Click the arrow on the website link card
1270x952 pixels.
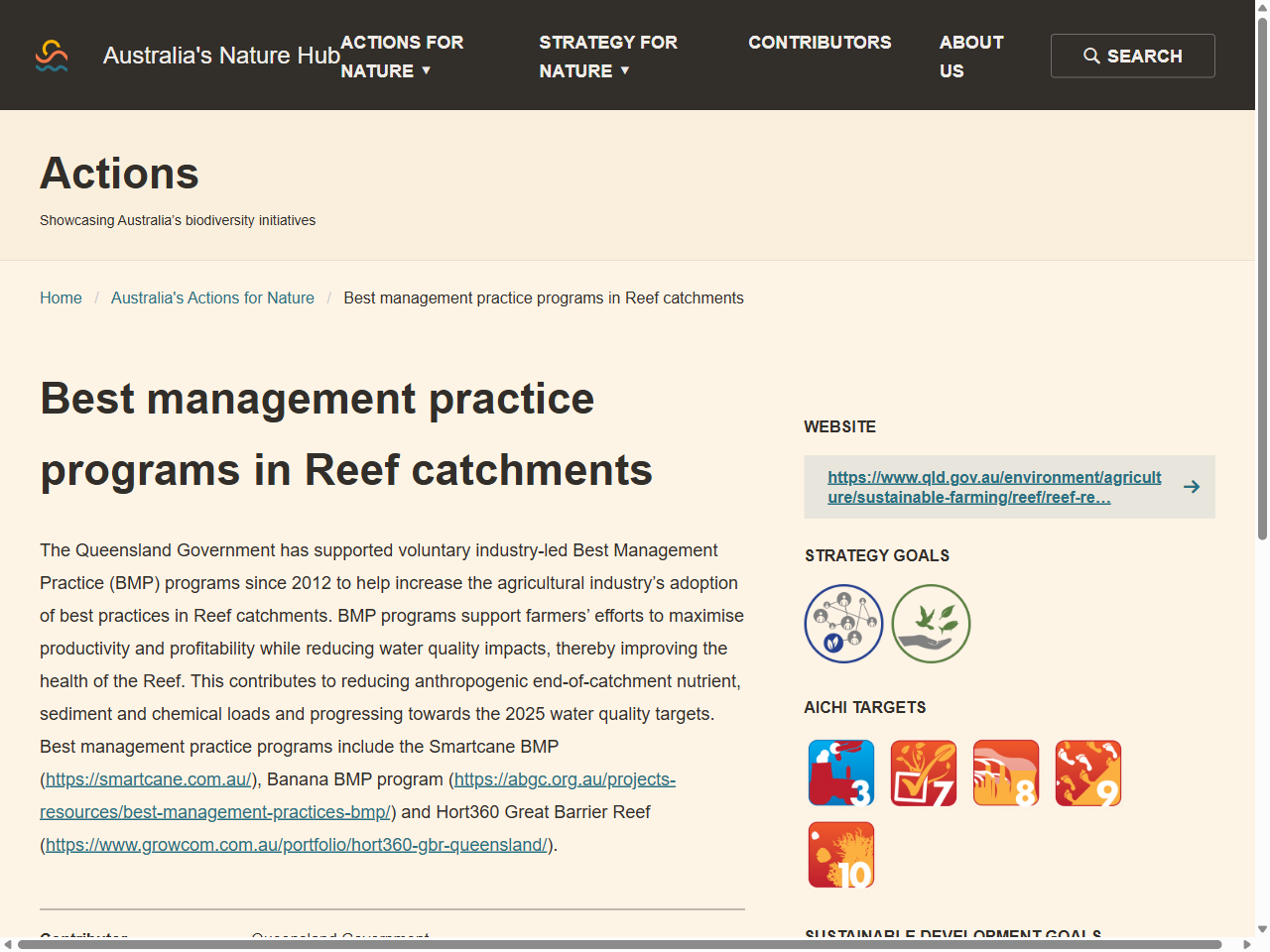[x=1191, y=487]
